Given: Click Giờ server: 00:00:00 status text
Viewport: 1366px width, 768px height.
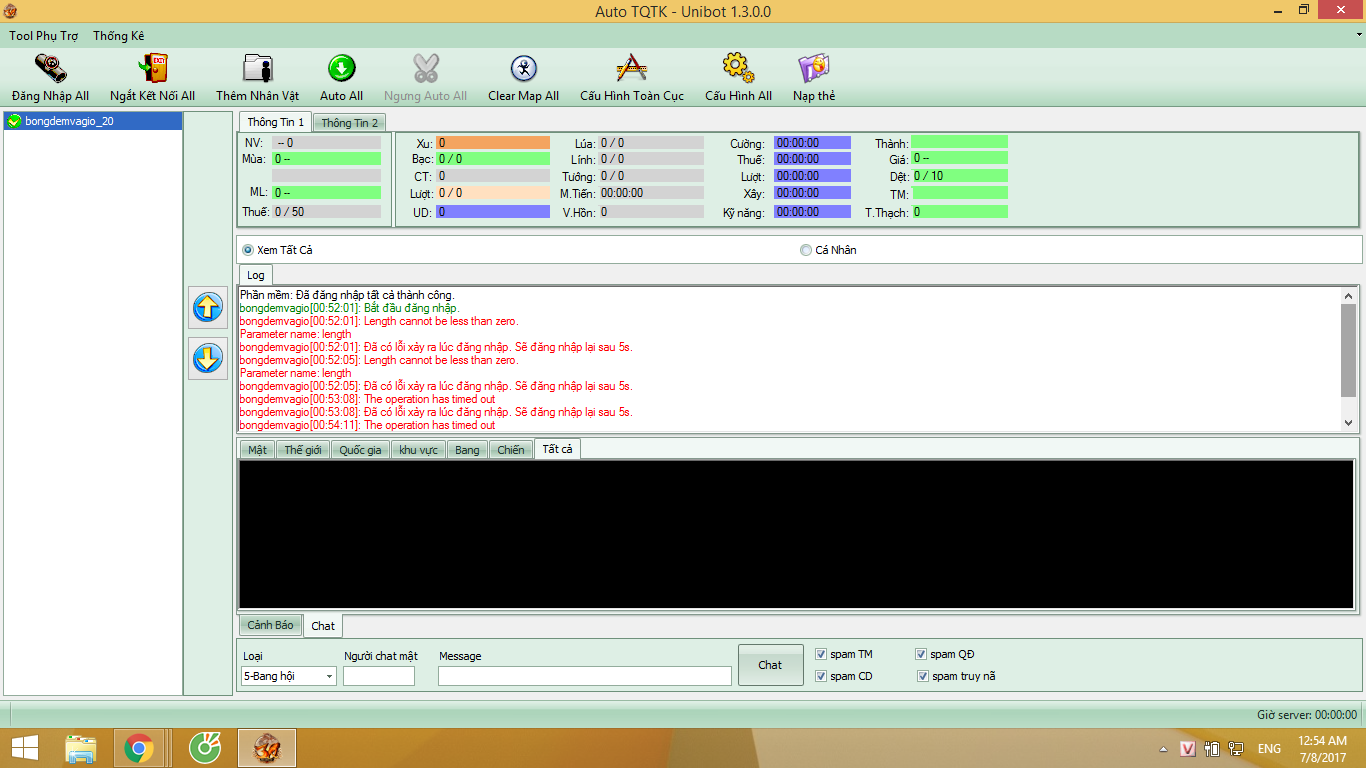Looking at the screenshot, I should pos(1307,715).
